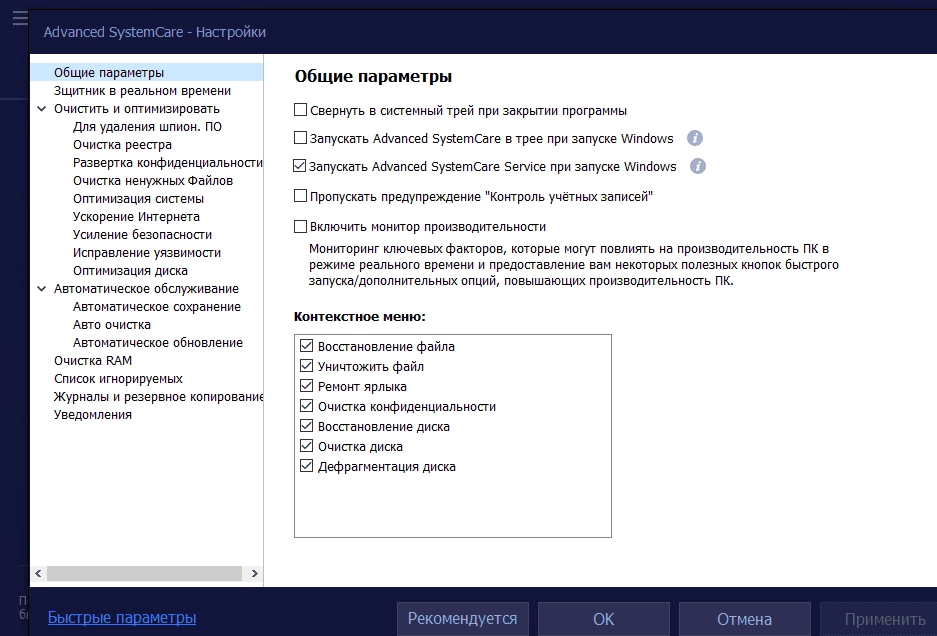The width and height of the screenshot is (937, 636).
Task: Open 'Автоматическое сохранение' settings
Action: coord(157,307)
